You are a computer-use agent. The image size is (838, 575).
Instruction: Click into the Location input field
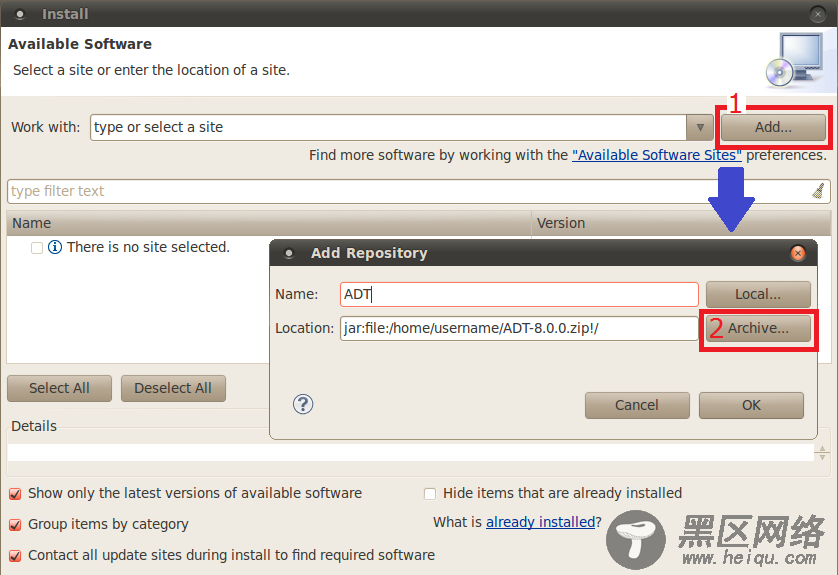click(519, 328)
